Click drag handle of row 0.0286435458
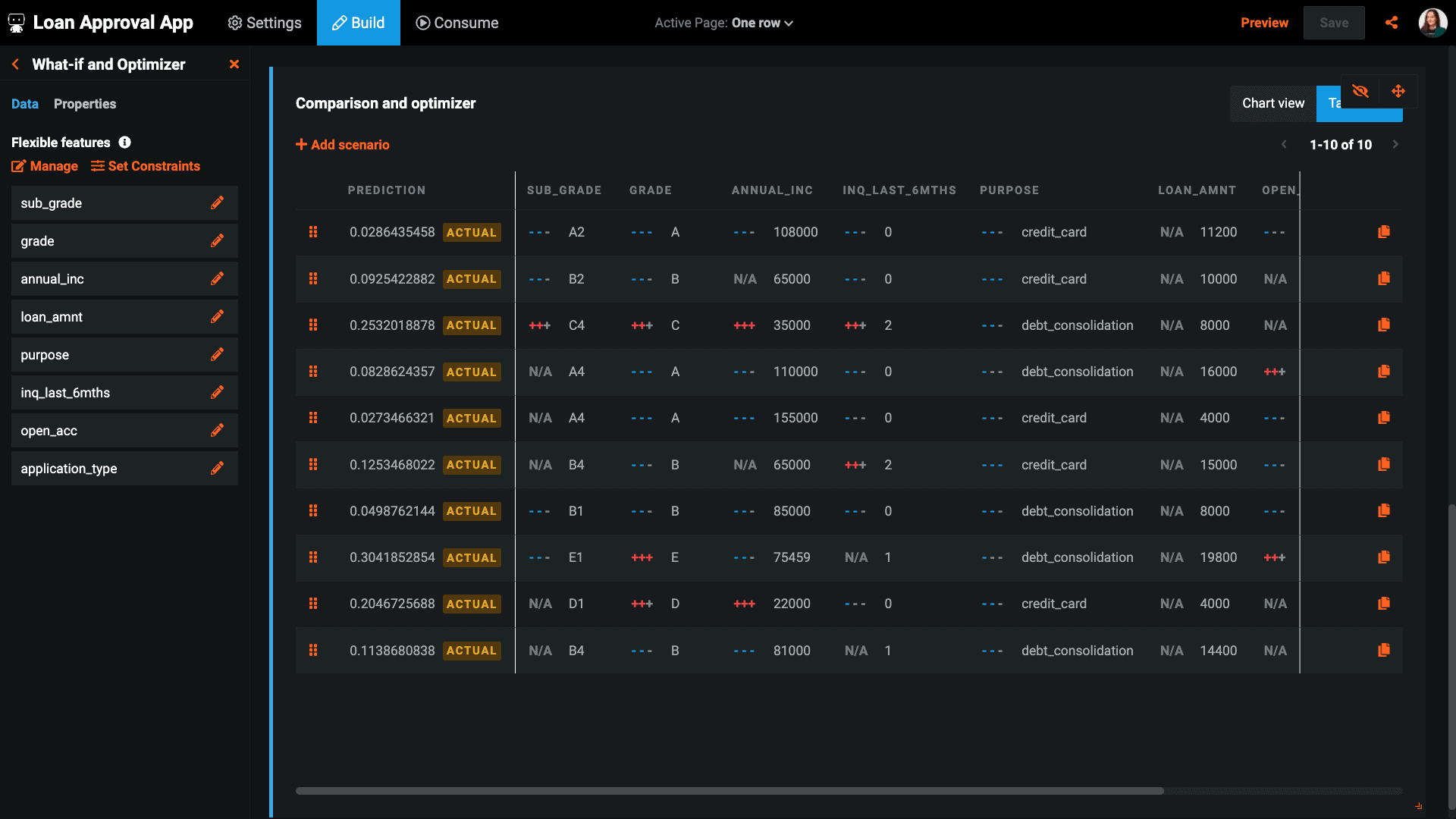The height and width of the screenshot is (819, 1456). (313, 232)
